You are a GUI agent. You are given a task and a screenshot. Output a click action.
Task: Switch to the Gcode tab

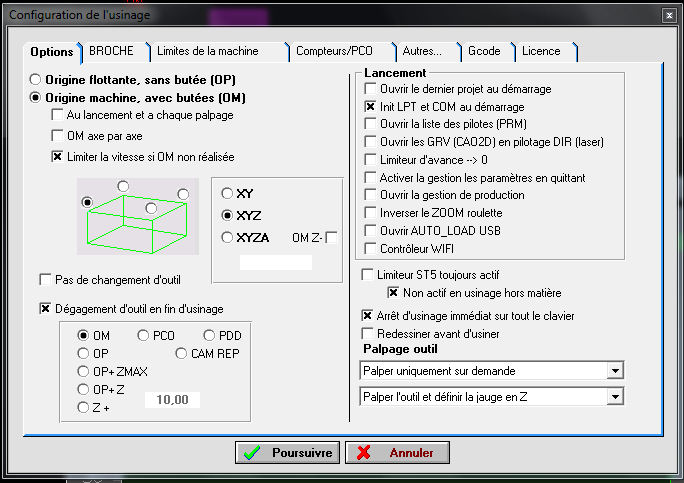click(482, 51)
